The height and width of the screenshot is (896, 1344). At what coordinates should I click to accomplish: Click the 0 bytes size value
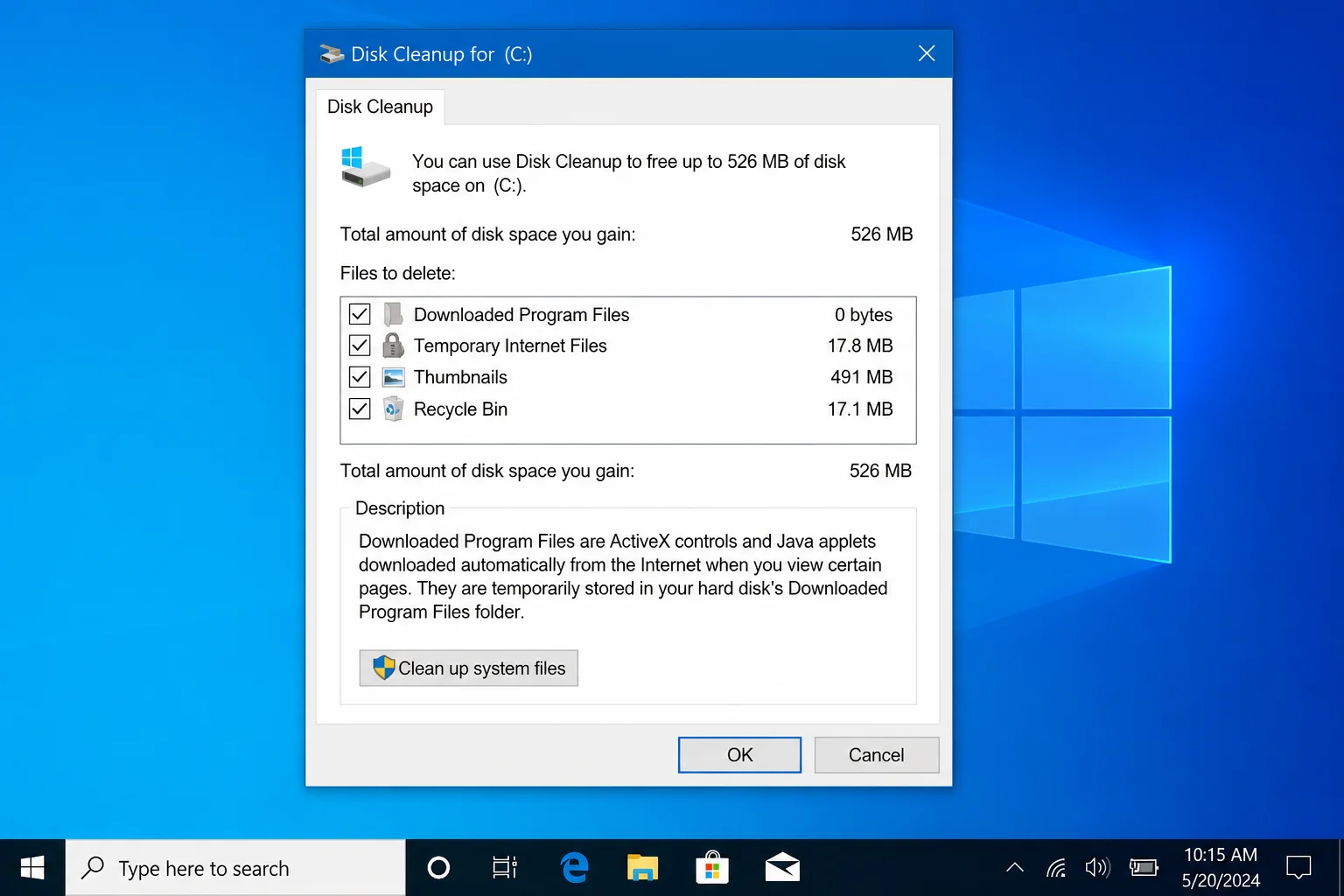(864, 314)
